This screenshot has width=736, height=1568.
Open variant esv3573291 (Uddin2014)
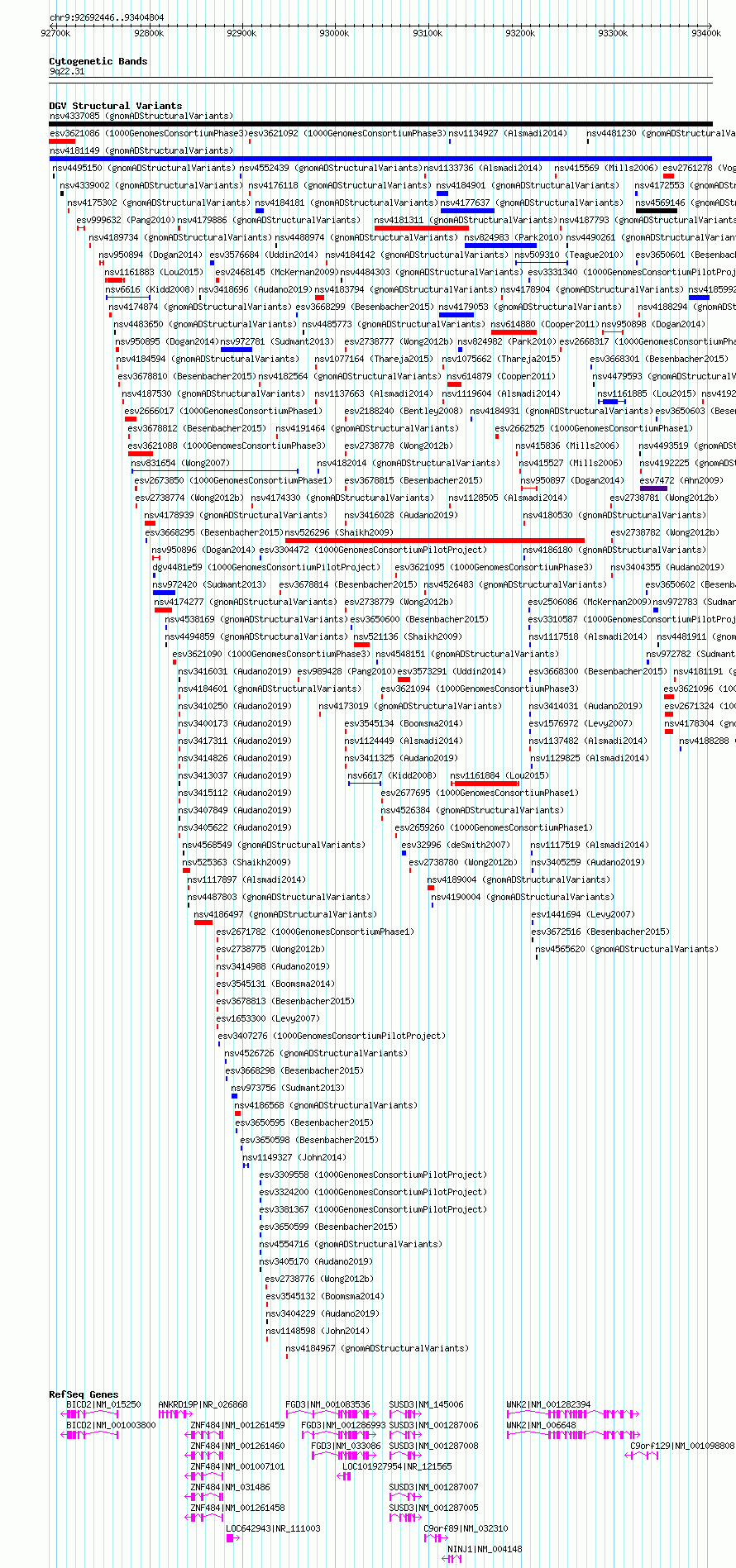pyautogui.click(x=452, y=671)
